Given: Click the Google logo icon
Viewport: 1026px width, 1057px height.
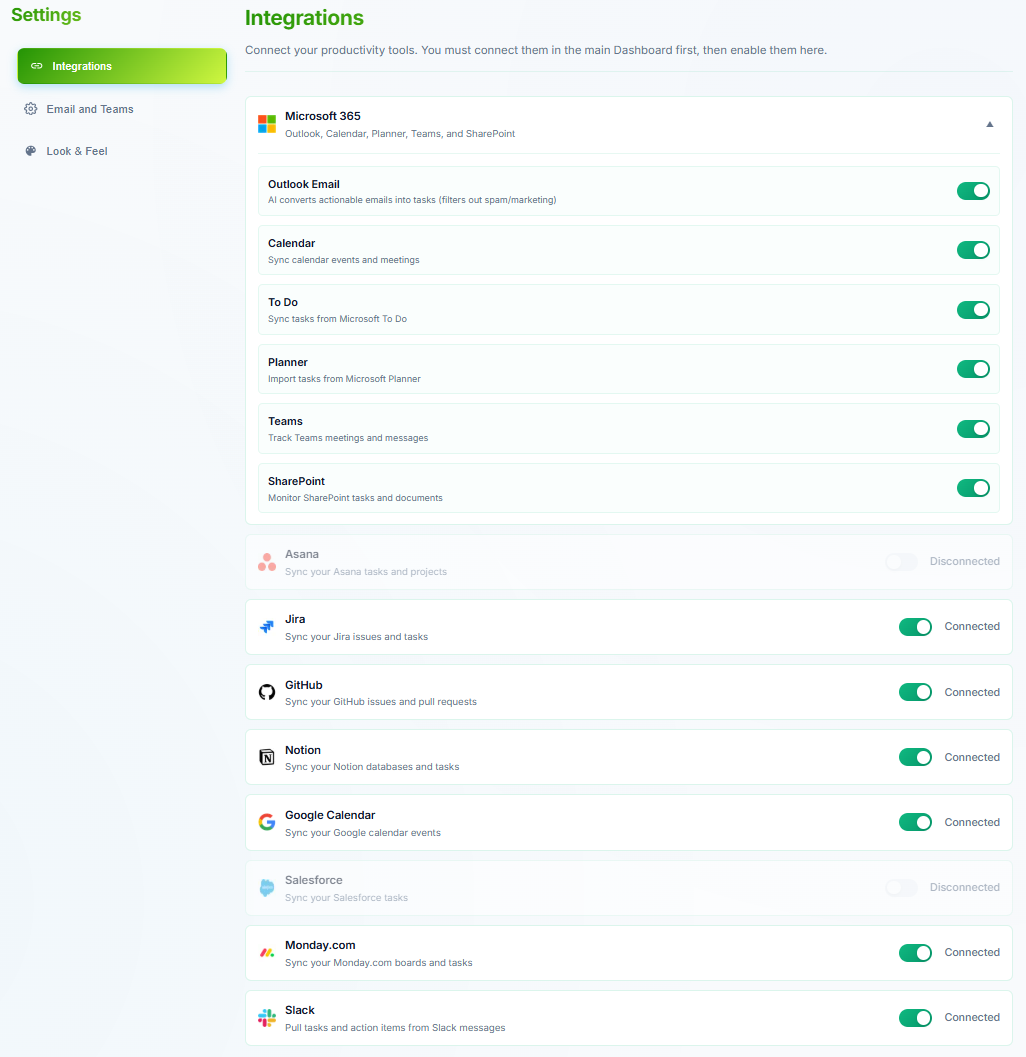Looking at the screenshot, I should pyautogui.click(x=267, y=822).
